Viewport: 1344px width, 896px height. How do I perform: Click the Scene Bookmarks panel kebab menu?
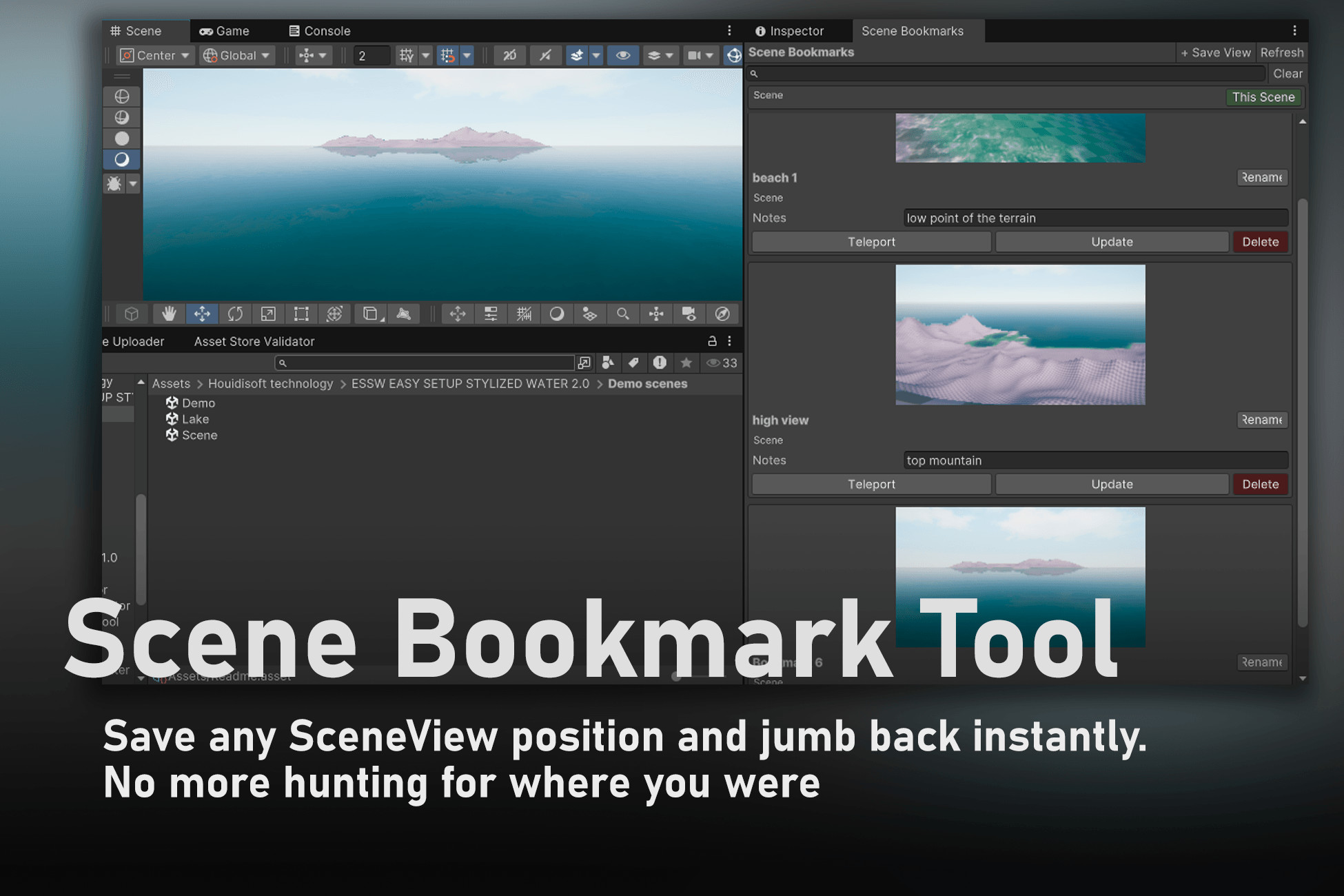coord(1294,30)
